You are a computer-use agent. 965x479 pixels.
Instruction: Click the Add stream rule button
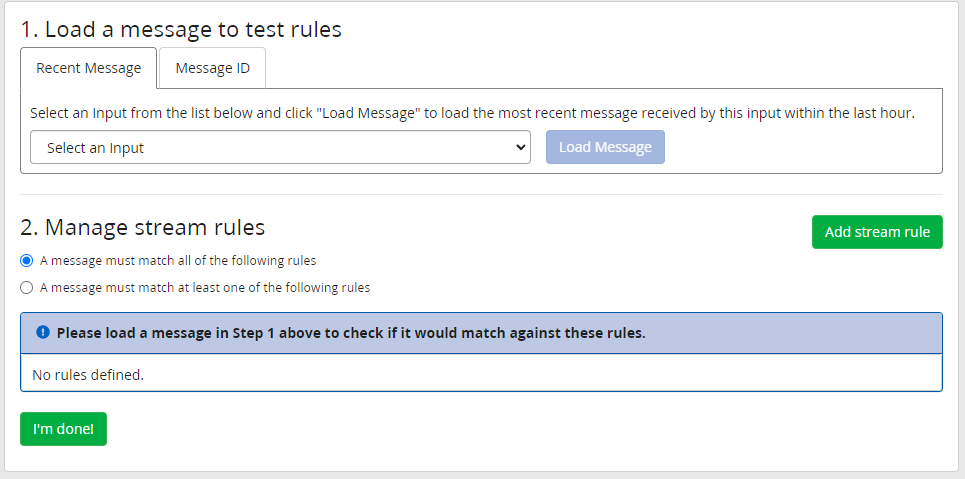[x=877, y=232]
